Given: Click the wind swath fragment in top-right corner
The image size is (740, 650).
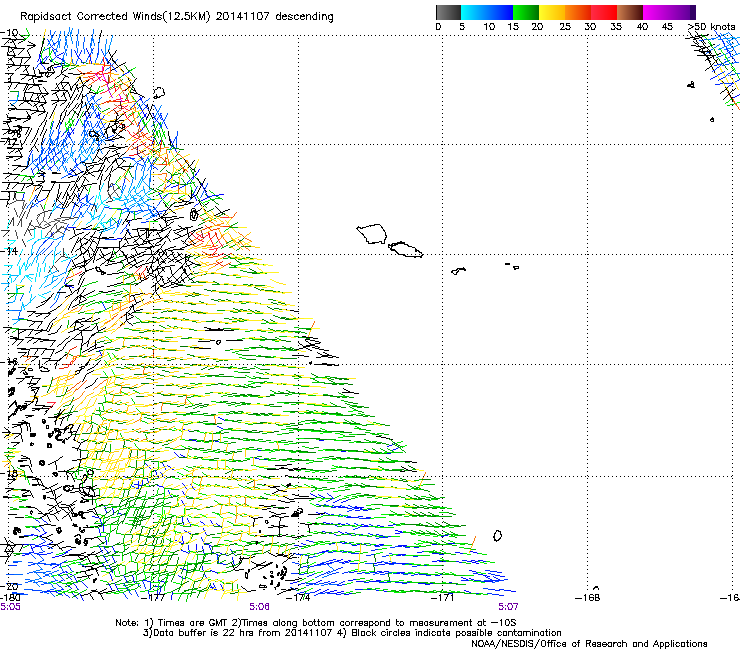Looking at the screenshot, I should pyautogui.click(x=715, y=71).
